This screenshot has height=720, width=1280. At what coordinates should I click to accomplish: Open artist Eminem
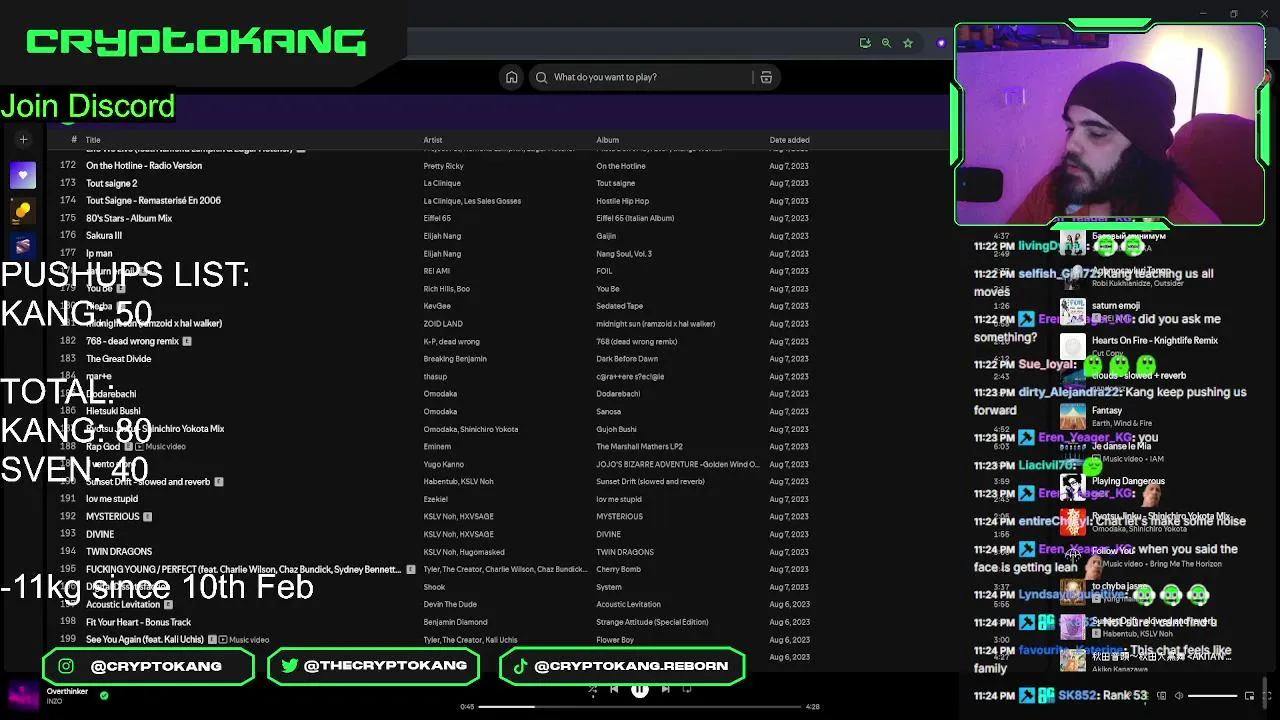click(437, 447)
